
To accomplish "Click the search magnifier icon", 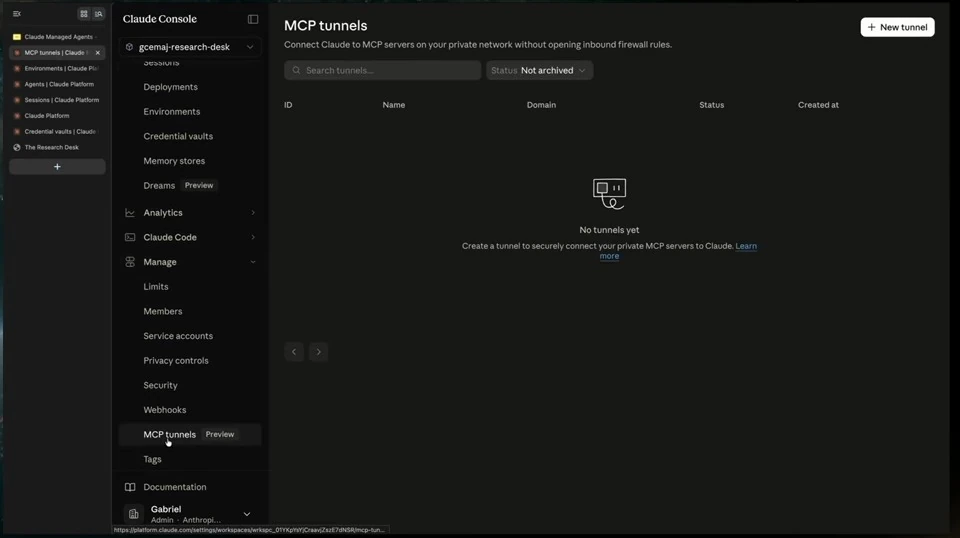I will coord(296,70).
